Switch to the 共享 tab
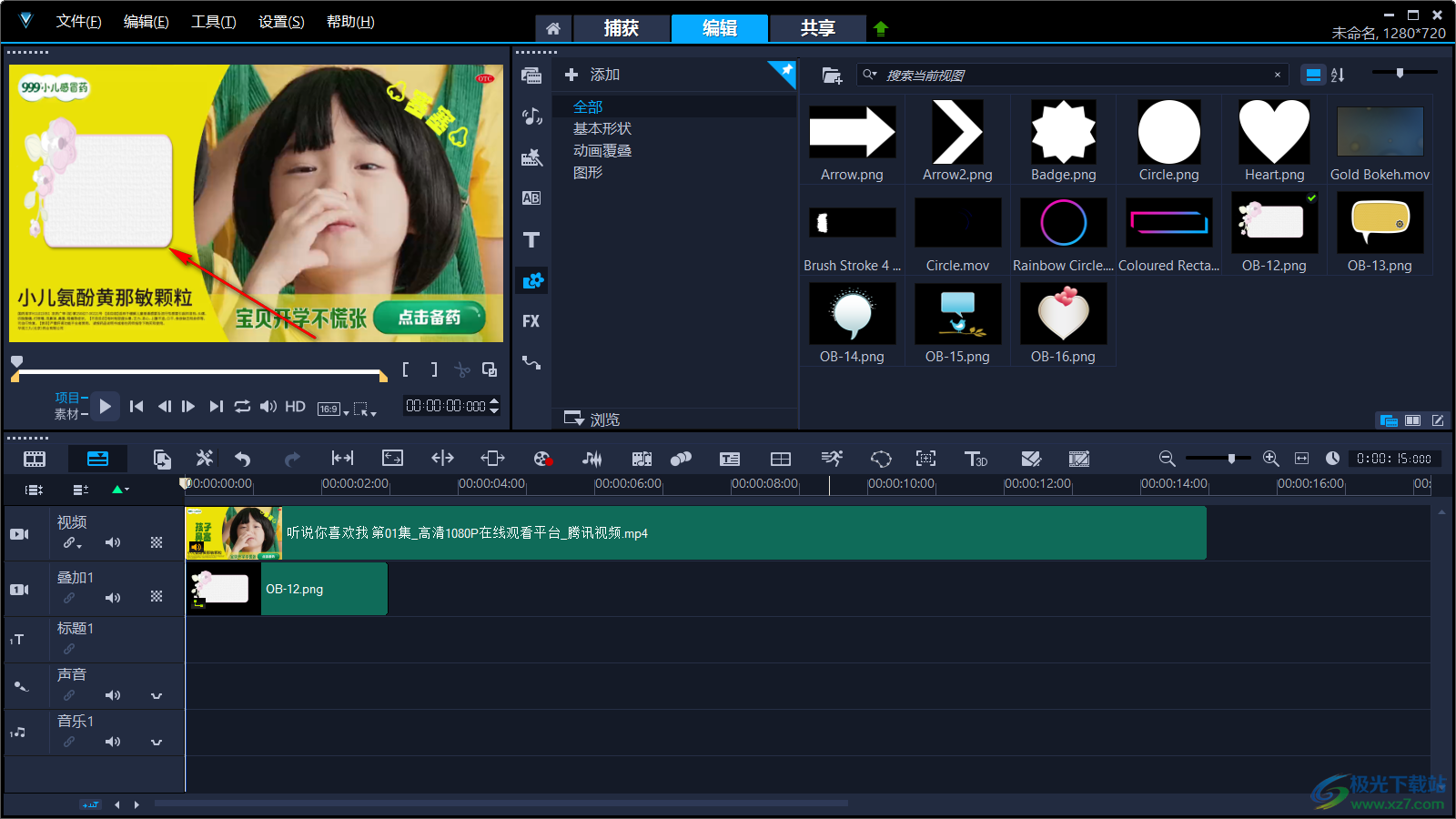The image size is (1456, 819). [818, 28]
